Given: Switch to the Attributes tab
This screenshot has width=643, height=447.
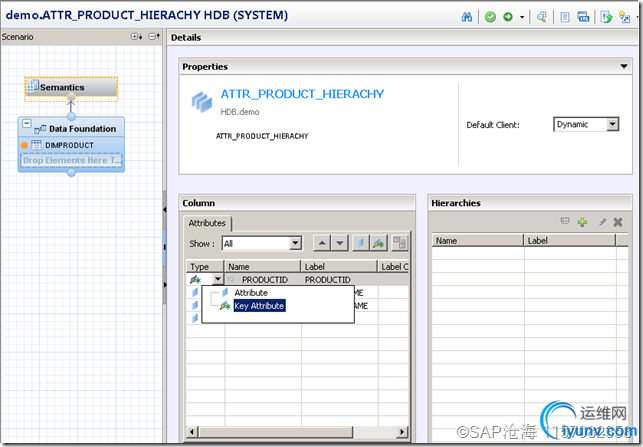Looking at the screenshot, I should (207, 223).
